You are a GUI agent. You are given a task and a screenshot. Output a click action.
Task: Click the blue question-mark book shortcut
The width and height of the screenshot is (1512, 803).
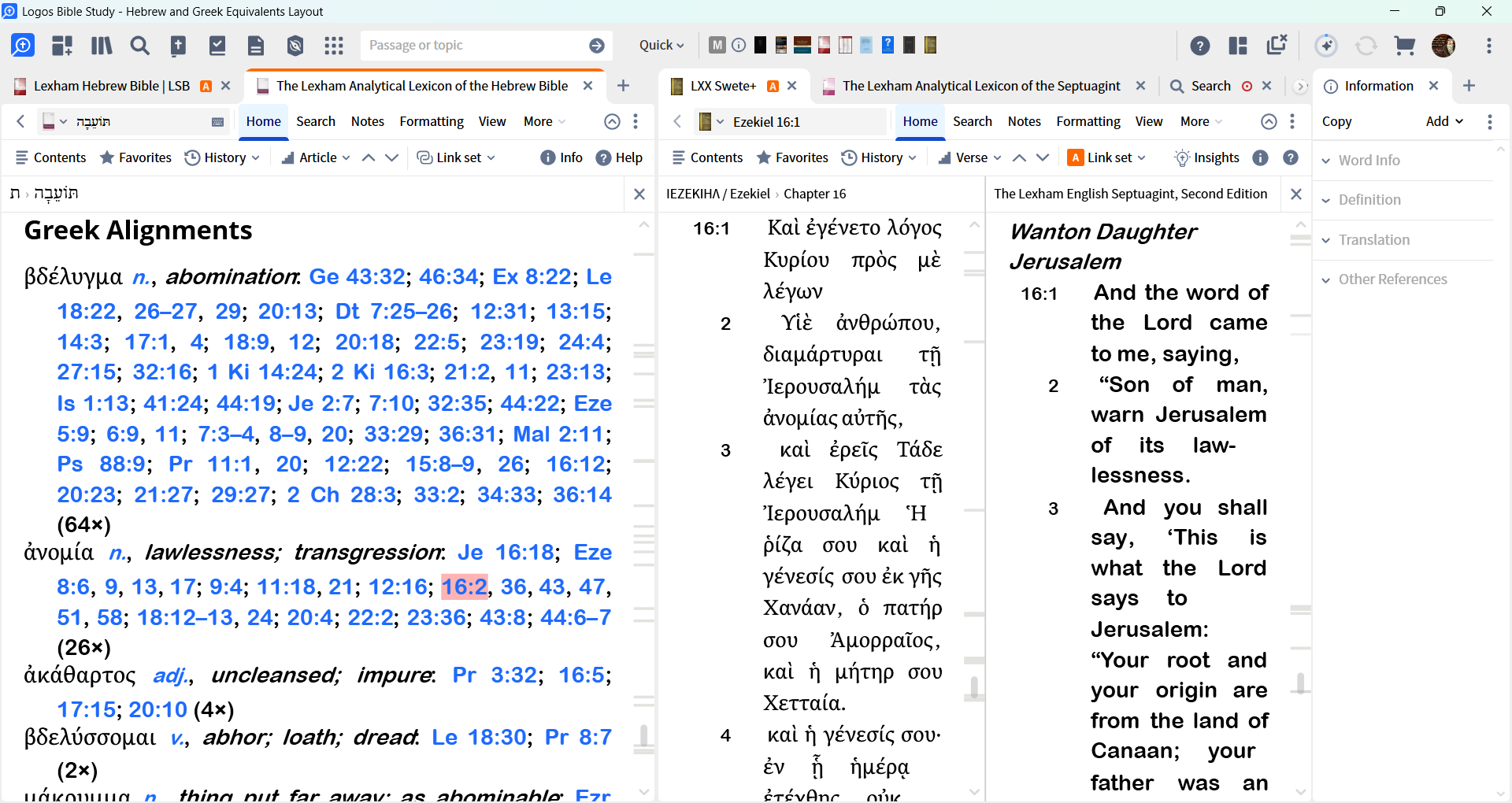pyautogui.click(x=888, y=45)
